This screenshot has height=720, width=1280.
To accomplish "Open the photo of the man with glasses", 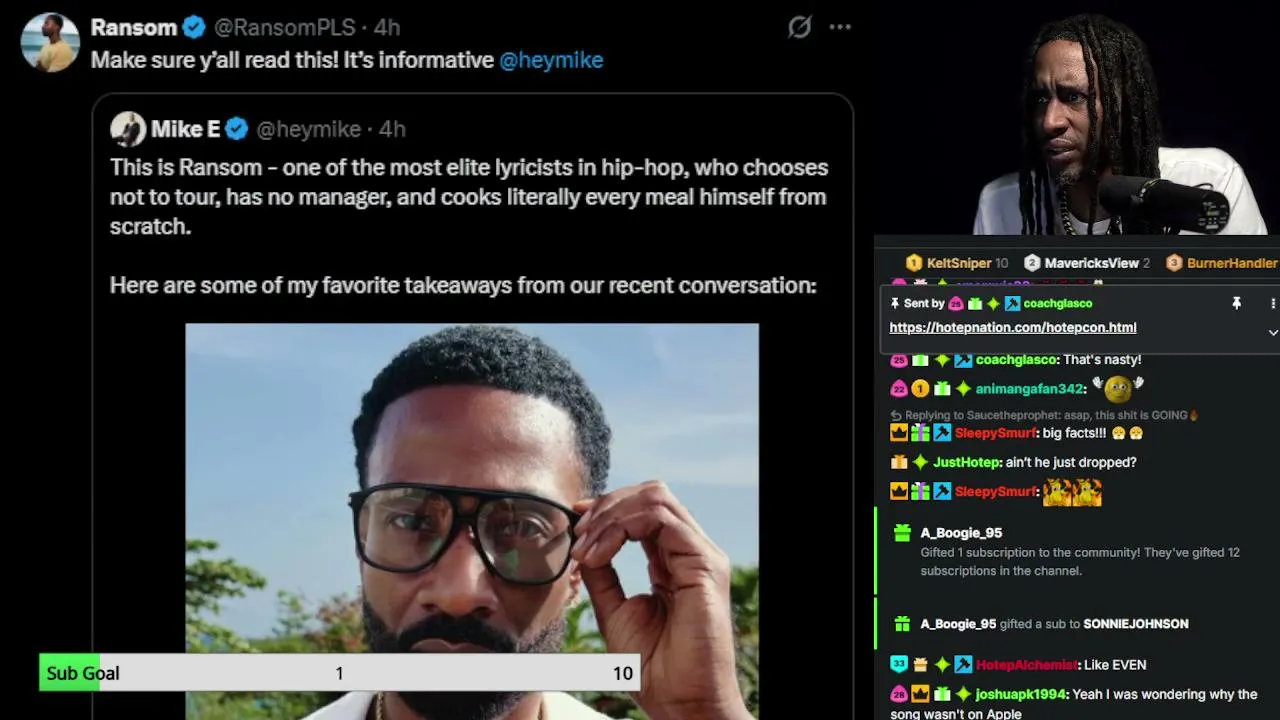I will (472, 521).
